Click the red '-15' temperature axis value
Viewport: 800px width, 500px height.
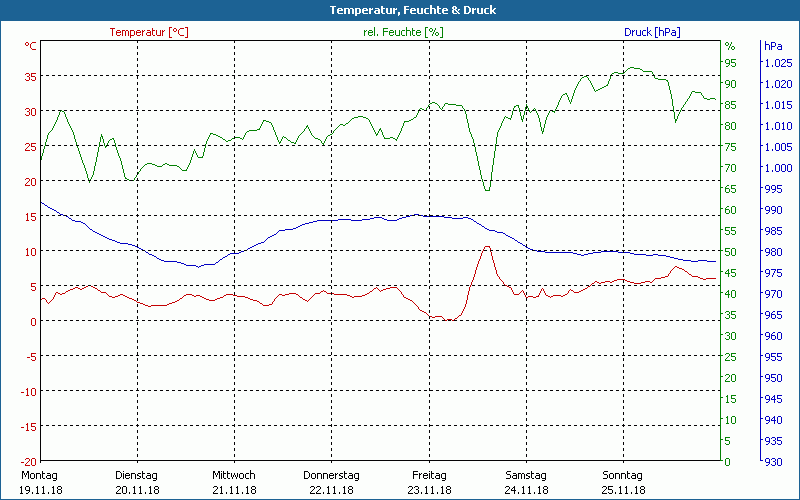pyautogui.click(x=29, y=427)
